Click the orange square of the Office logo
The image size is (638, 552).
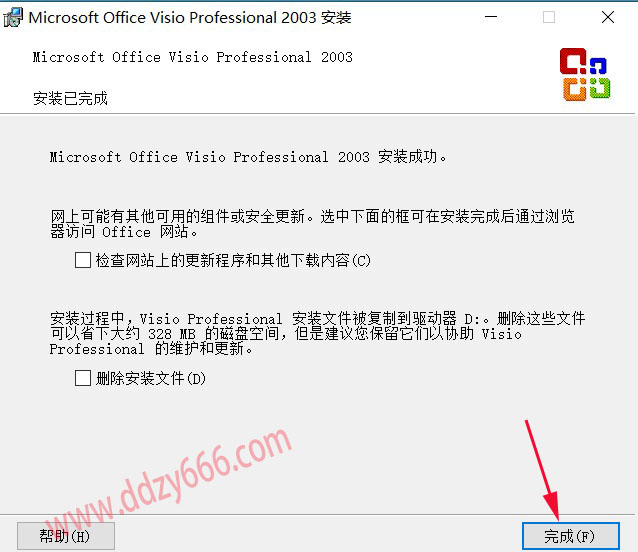[x=575, y=89]
